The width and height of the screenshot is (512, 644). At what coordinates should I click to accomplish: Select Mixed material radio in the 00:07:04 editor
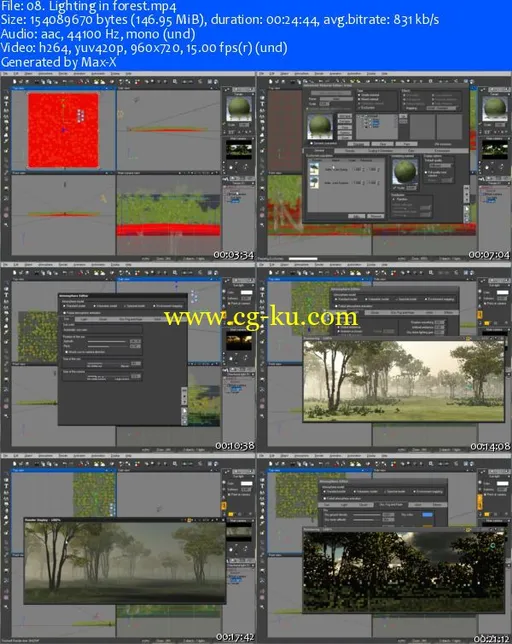(x=368, y=99)
